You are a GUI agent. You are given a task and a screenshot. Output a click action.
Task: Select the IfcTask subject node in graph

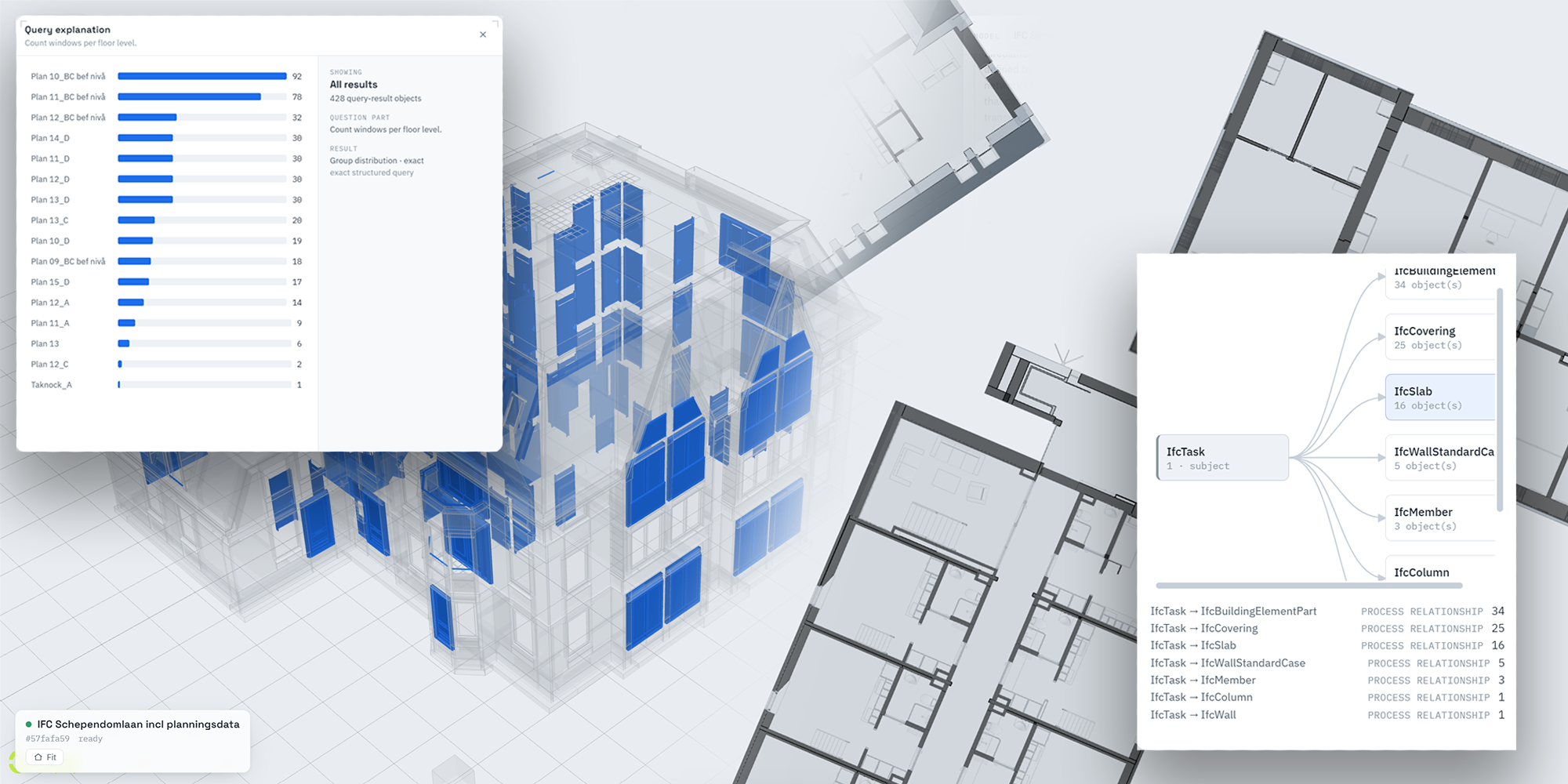click(x=1222, y=458)
